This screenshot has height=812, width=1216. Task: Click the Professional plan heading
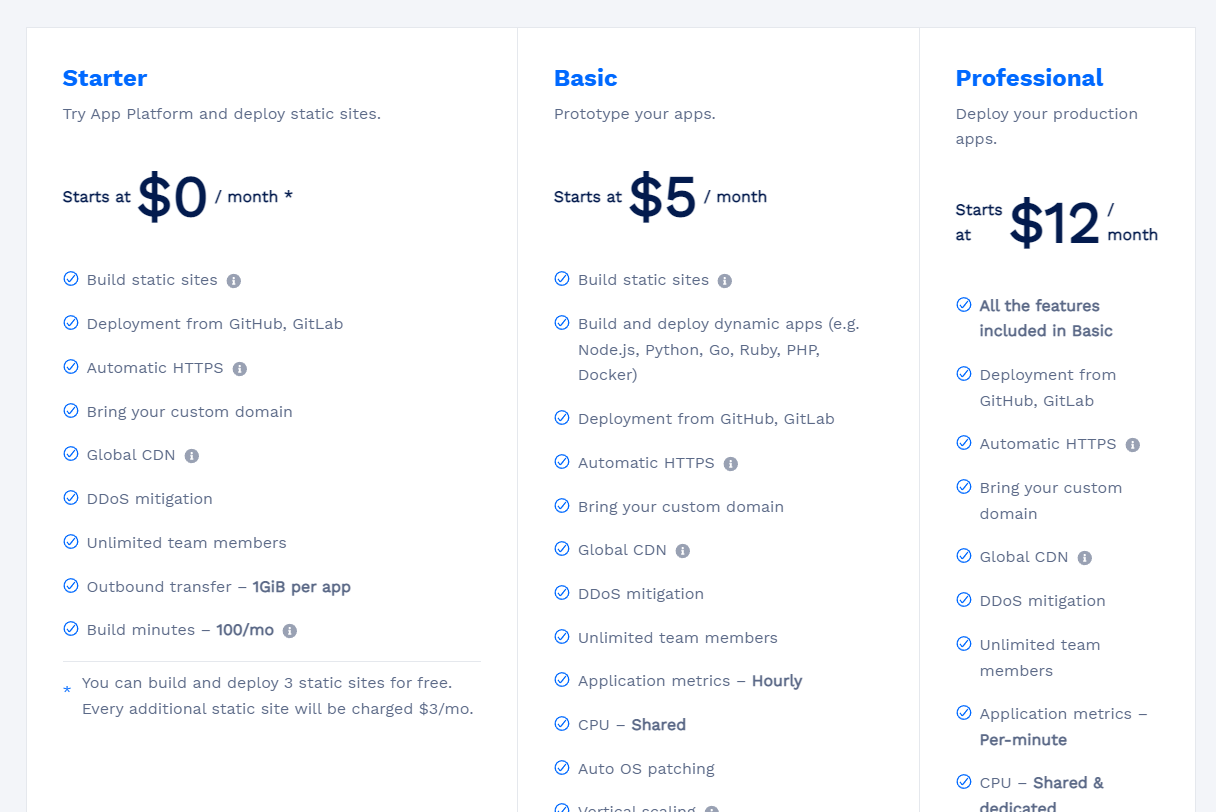[1029, 78]
